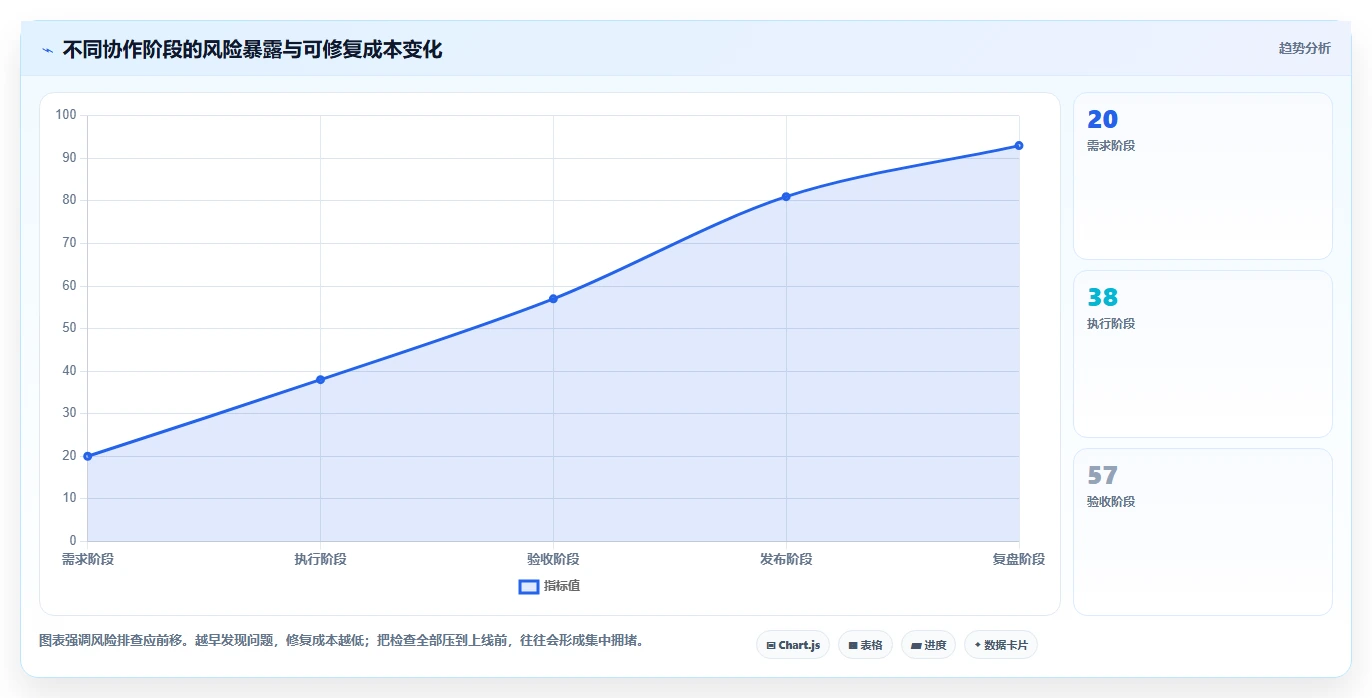Click the 发布阶段 data point on chart
This screenshot has width=1372, height=698.
click(x=786, y=197)
